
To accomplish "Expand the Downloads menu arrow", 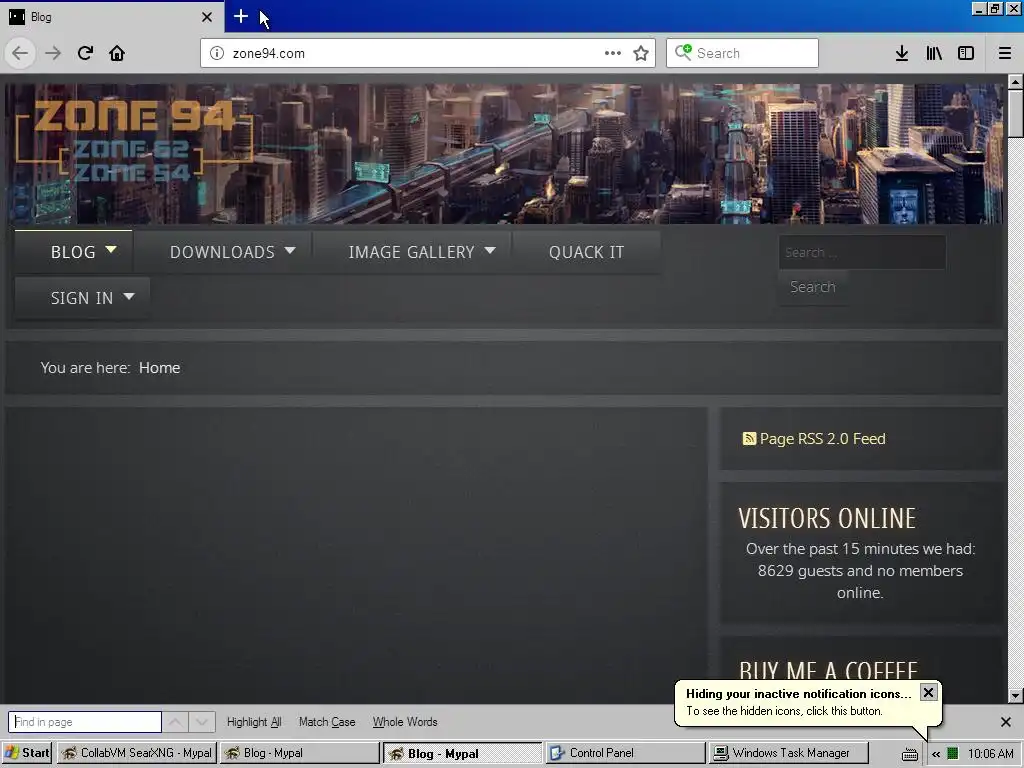I will point(290,250).
